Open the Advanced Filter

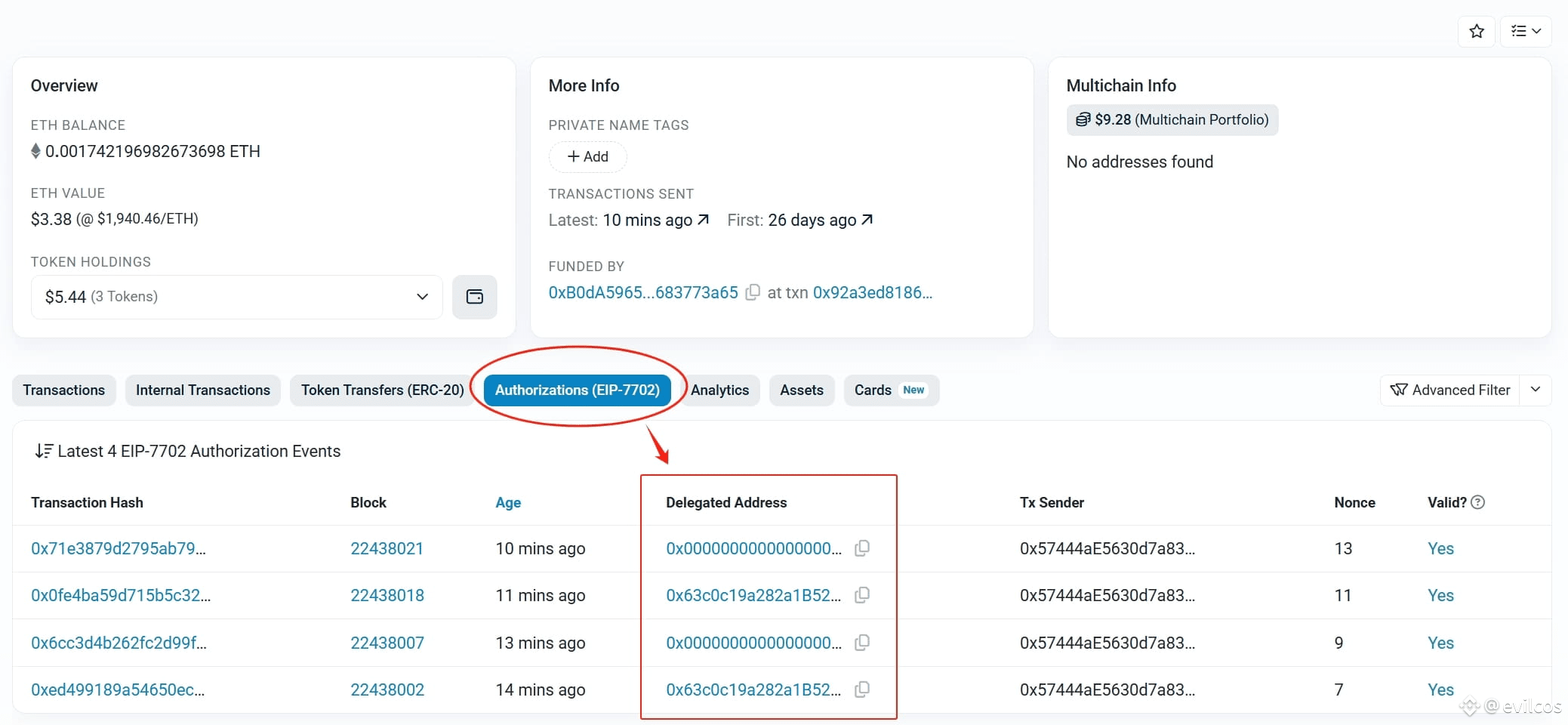pos(1450,390)
